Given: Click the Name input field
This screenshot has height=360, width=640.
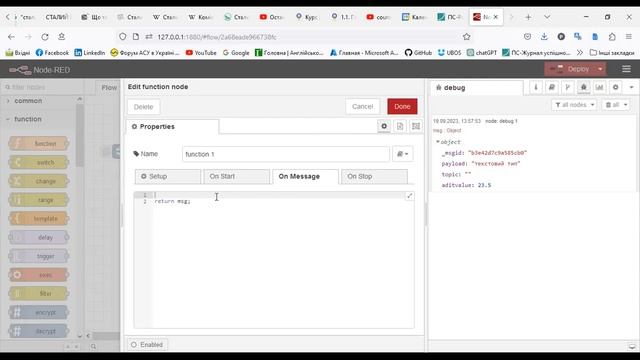Looking at the screenshot, I should [286, 154].
